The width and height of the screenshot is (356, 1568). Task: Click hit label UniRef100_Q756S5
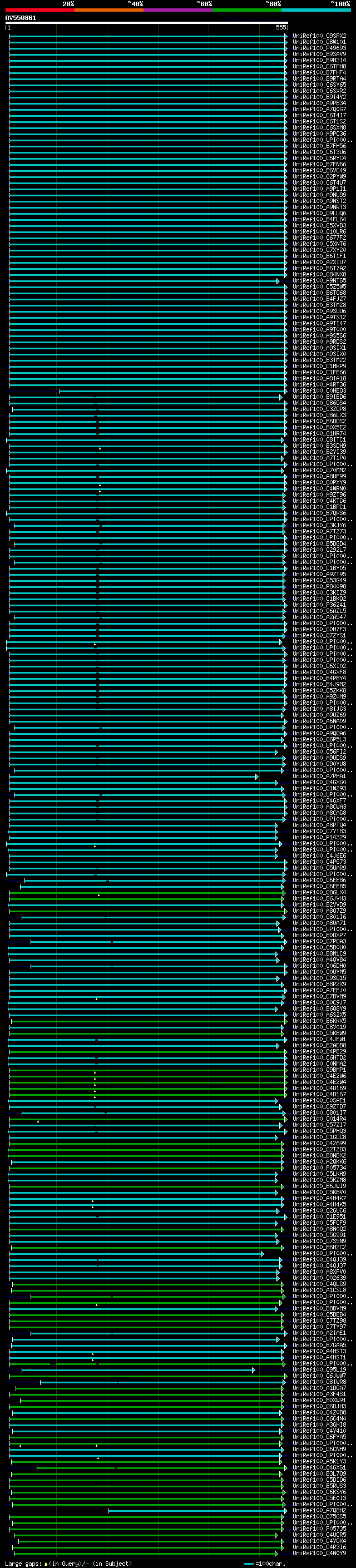pos(319,1516)
